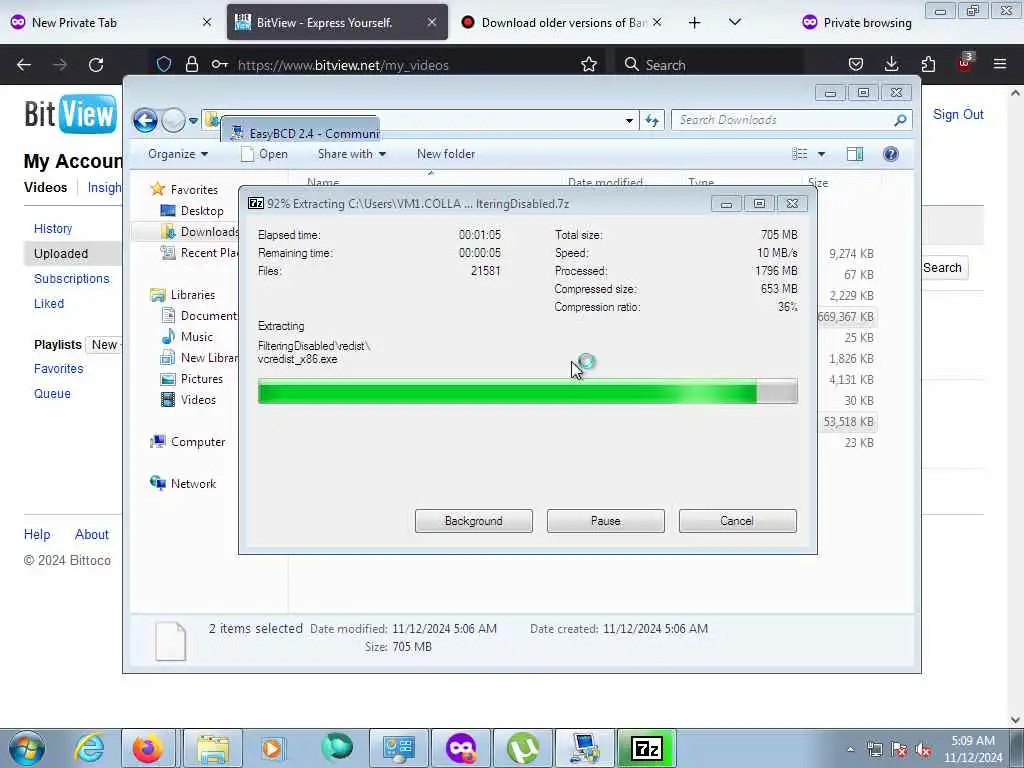The height and width of the screenshot is (768, 1024).
Task: Select Favorites in navigation pane
Action: coord(184,189)
